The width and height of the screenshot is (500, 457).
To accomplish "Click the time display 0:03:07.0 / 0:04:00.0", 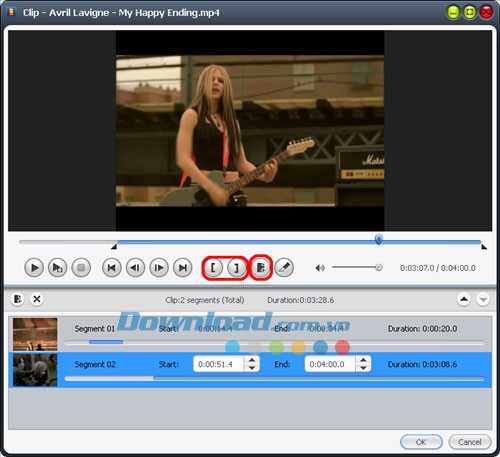I will 438,268.
